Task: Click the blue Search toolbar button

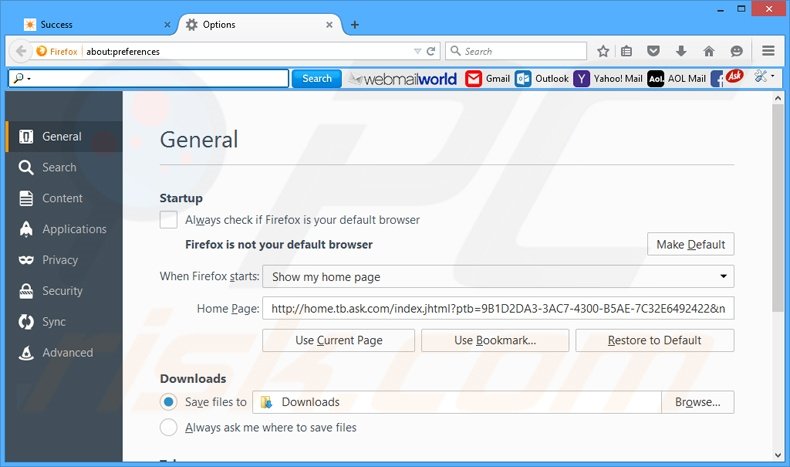Action: (317, 79)
